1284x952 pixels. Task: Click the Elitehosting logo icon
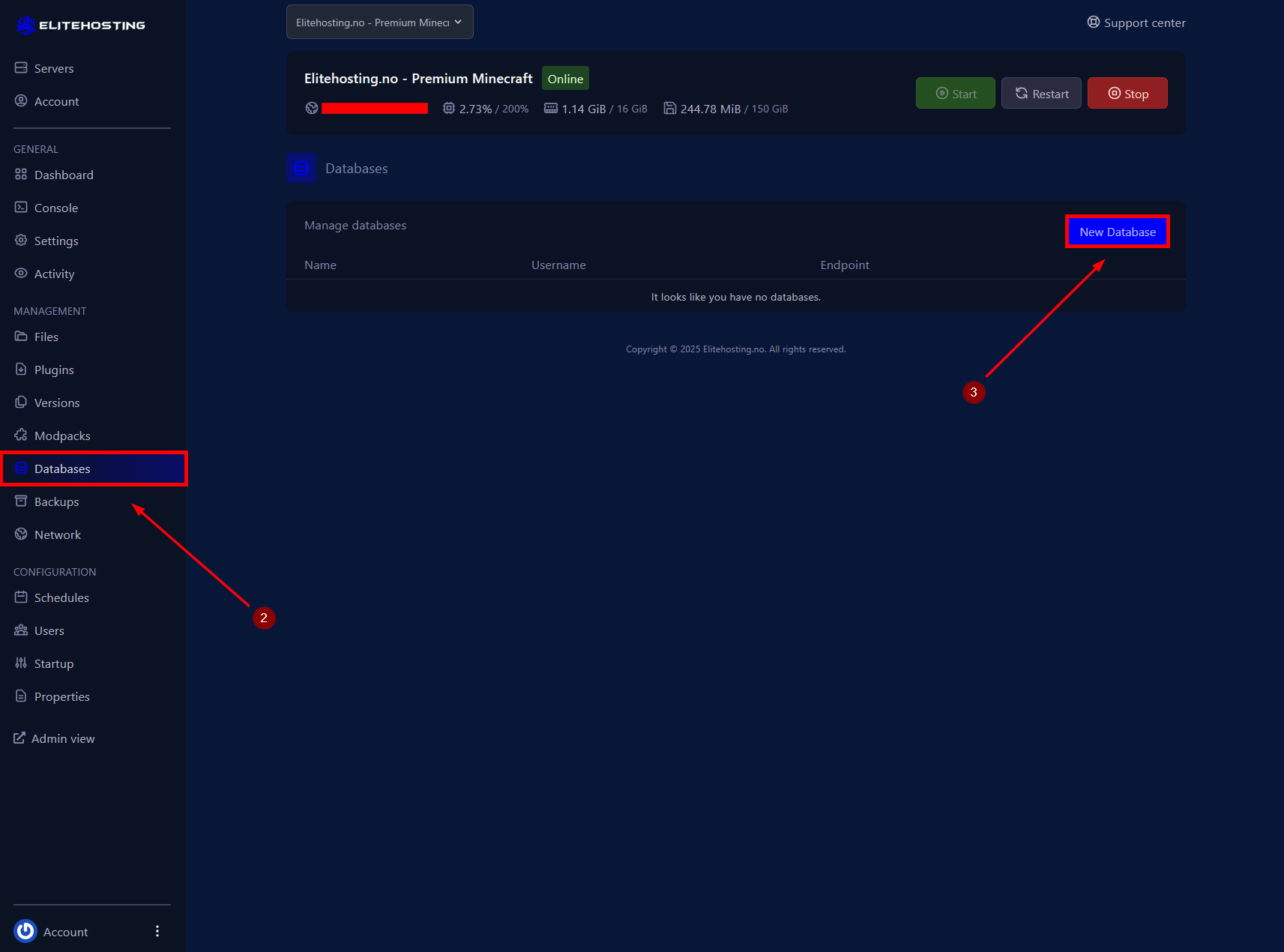26,25
